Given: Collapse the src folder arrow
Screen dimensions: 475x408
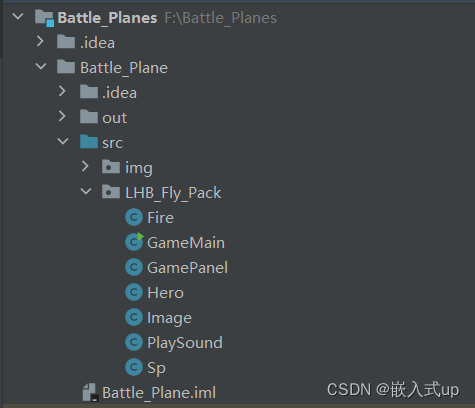Looking at the screenshot, I should (x=63, y=141).
